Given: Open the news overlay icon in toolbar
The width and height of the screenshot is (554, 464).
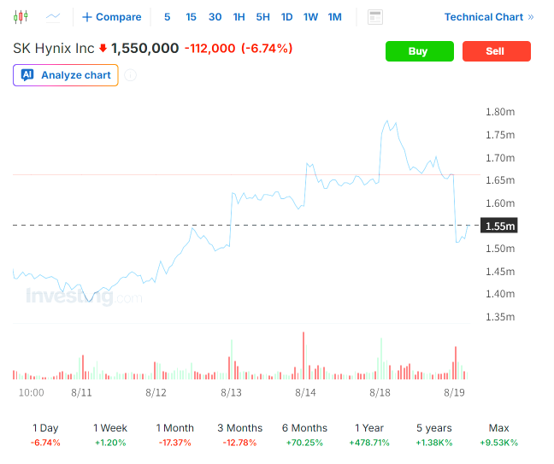Looking at the screenshot, I should click(375, 17).
